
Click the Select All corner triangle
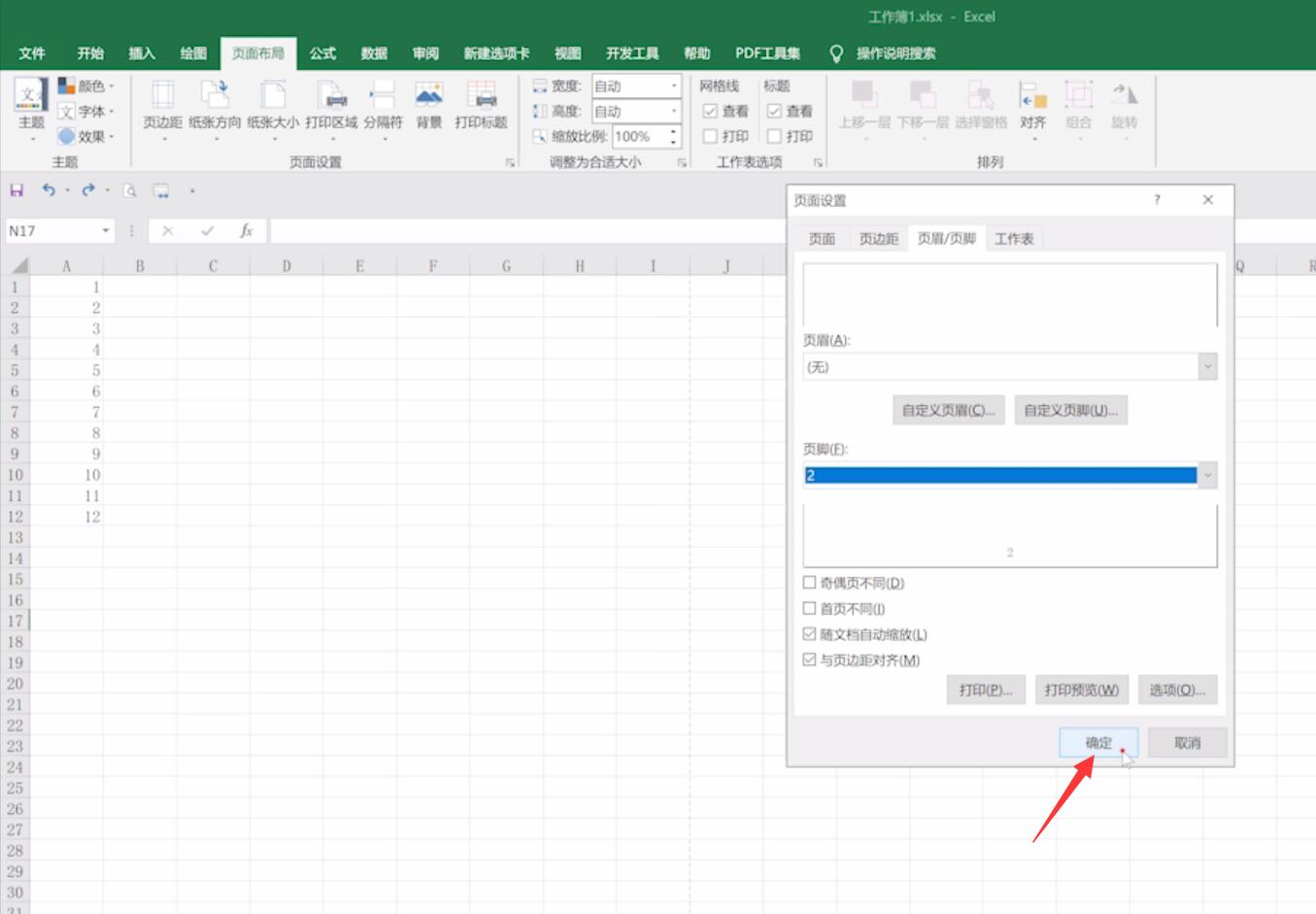pyautogui.click(x=18, y=266)
